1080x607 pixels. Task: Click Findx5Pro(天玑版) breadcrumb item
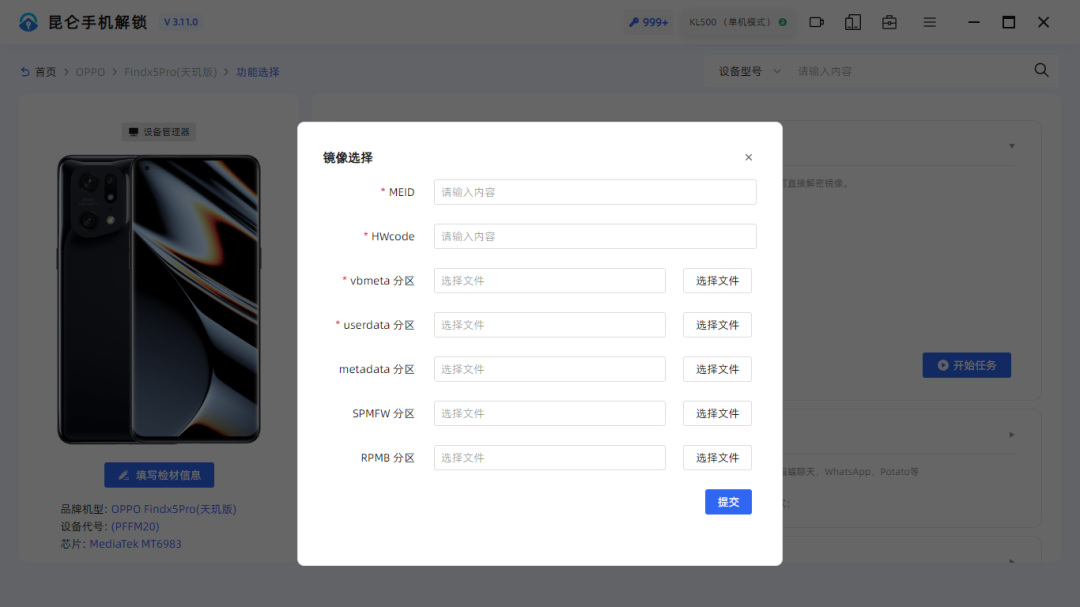pos(170,72)
